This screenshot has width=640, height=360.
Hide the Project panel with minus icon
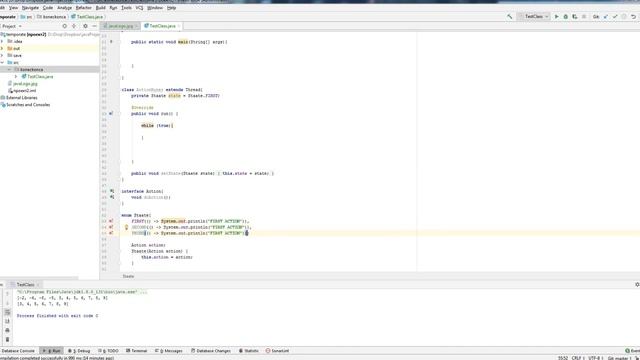coord(94,26)
